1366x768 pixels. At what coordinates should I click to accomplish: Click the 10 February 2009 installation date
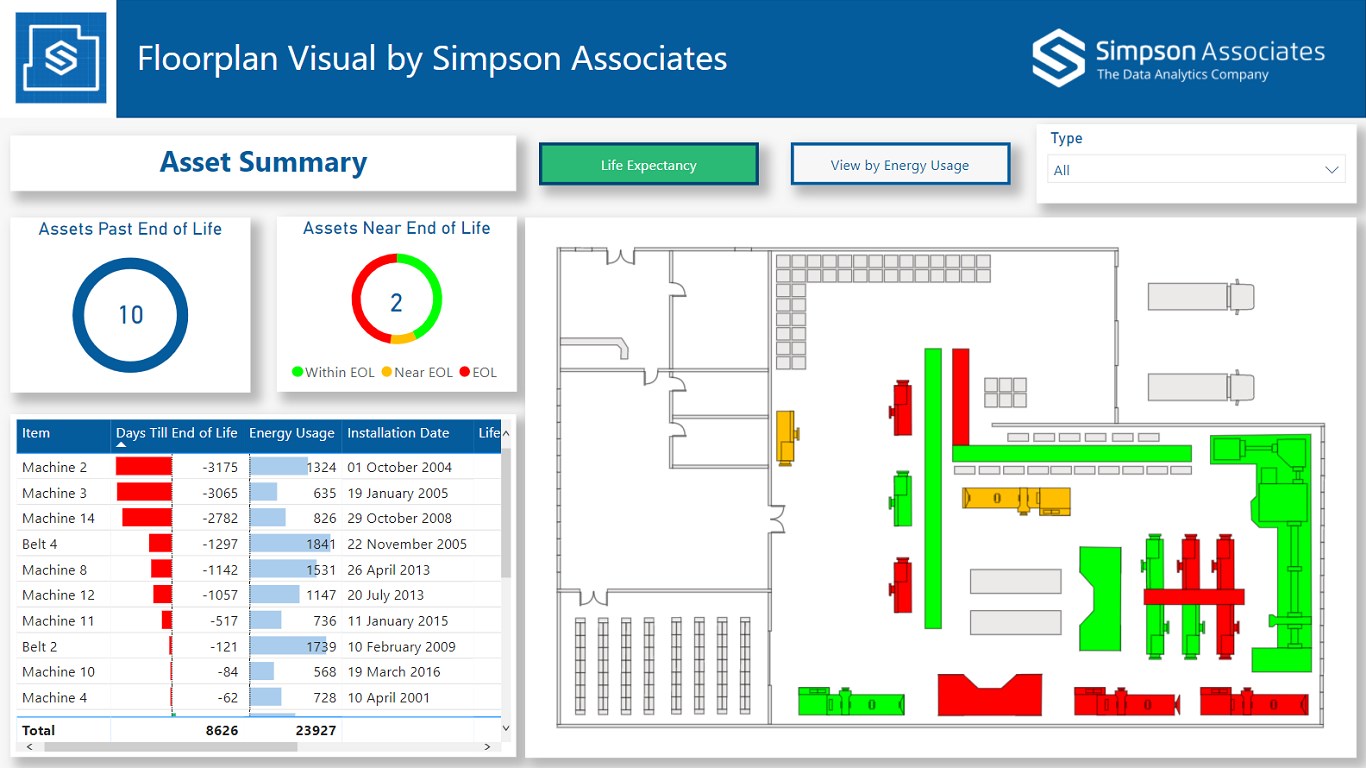[x=401, y=647]
